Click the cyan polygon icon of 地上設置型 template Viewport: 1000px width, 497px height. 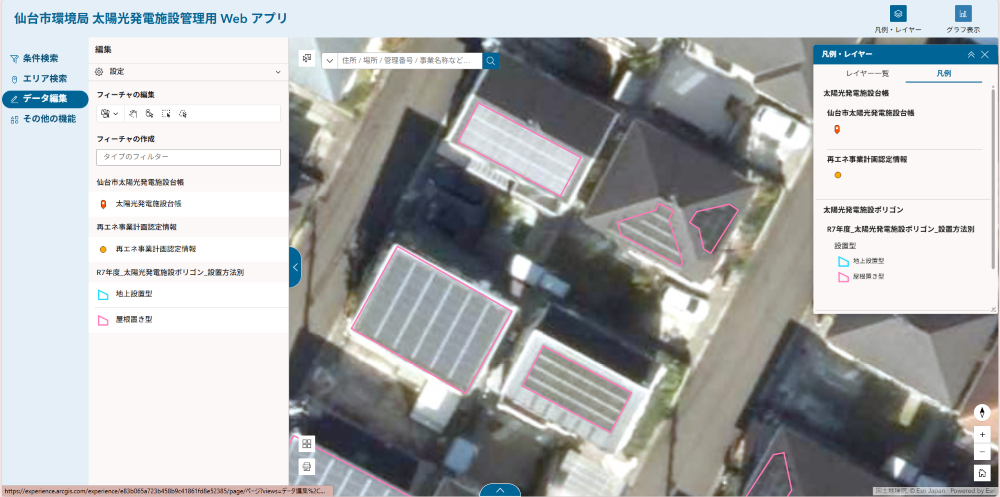(x=103, y=295)
